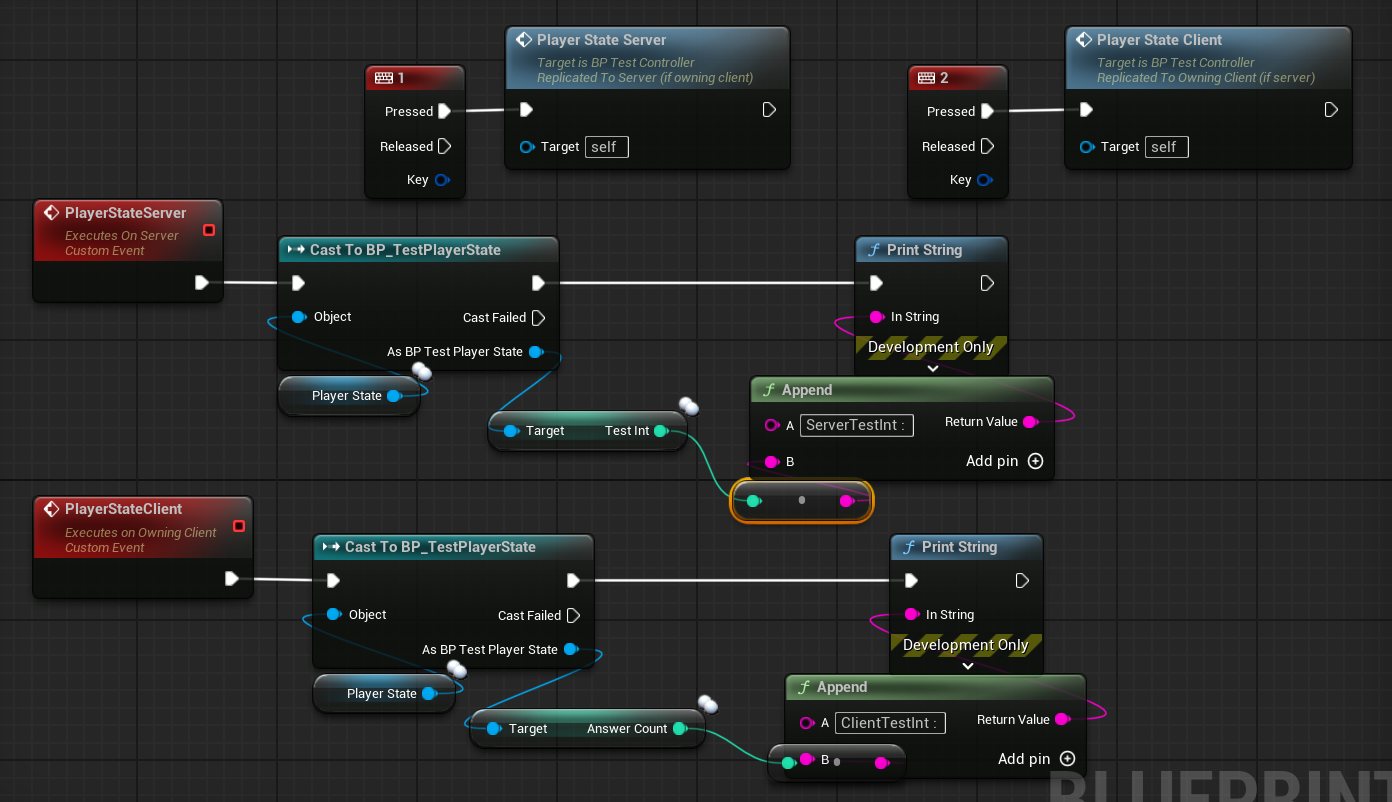Click the Pressed exec pin on key 2 node
1392x802 pixels.
(987, 111)
